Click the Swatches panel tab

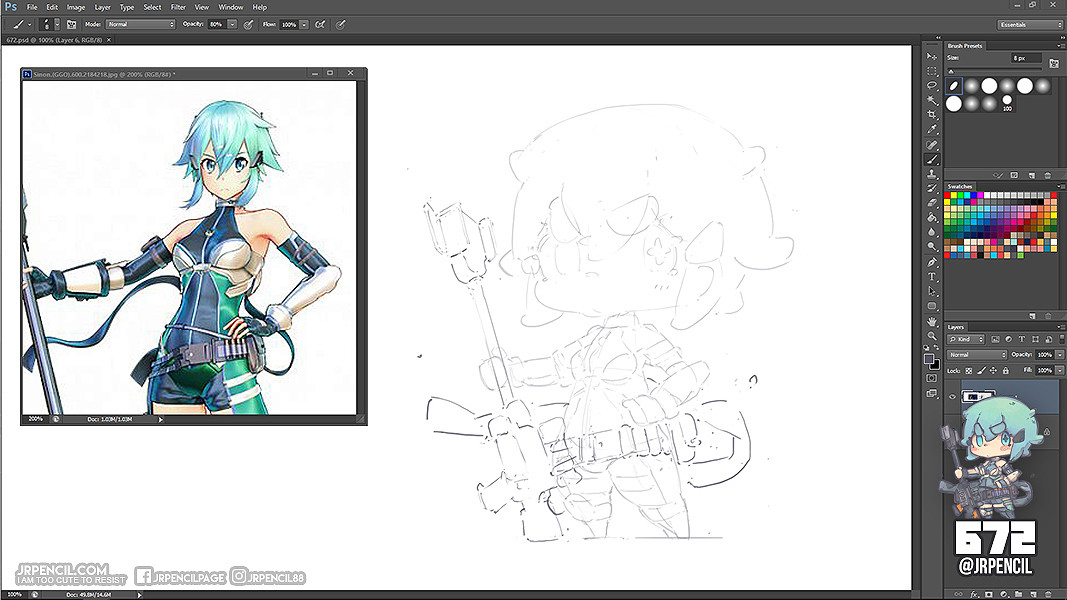(959, 186)
